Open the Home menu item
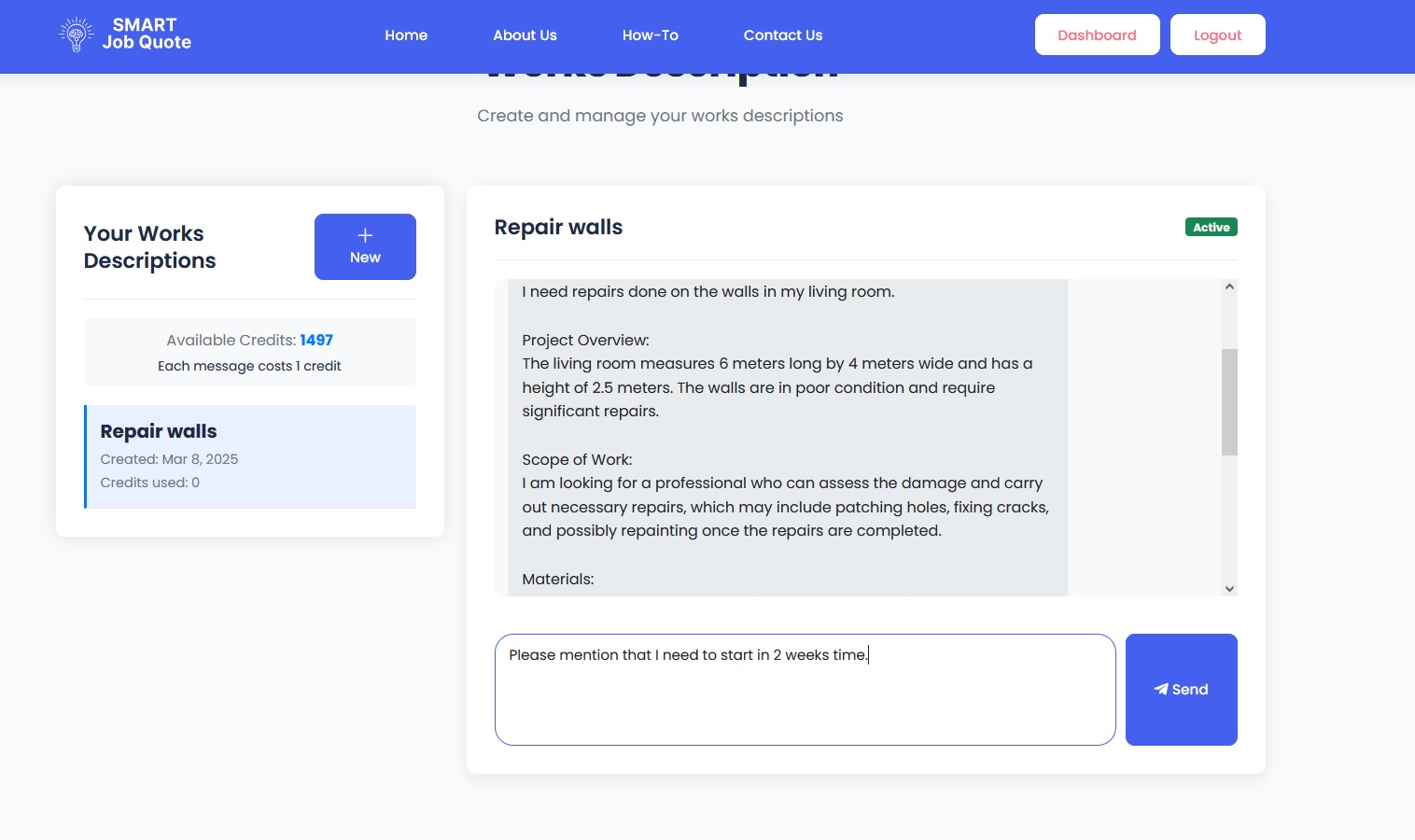 [406, 35]
